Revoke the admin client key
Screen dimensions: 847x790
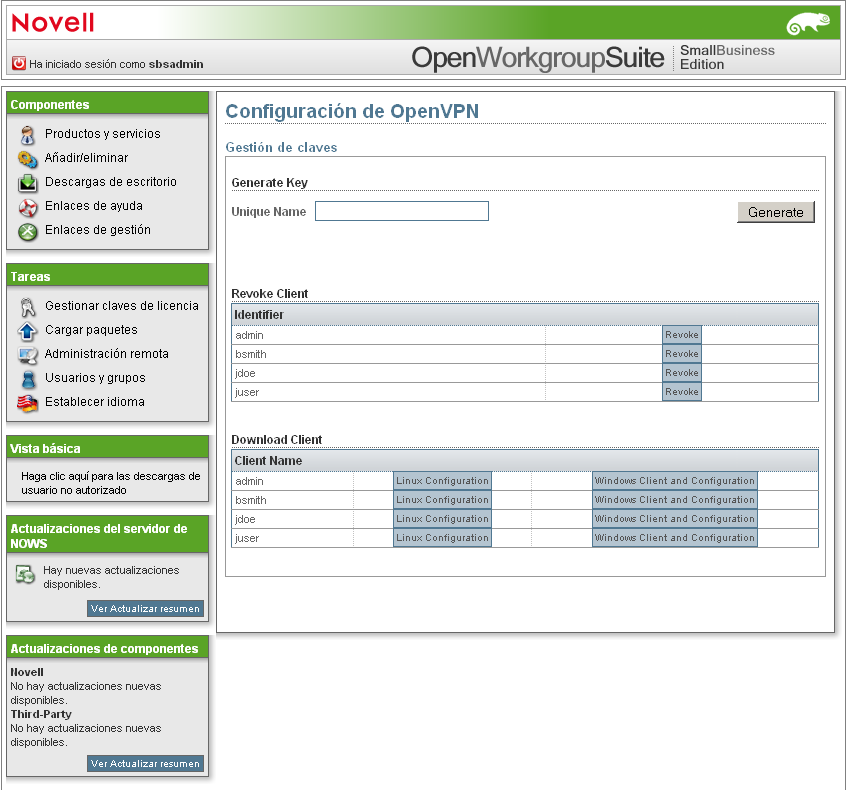(682, 335)
